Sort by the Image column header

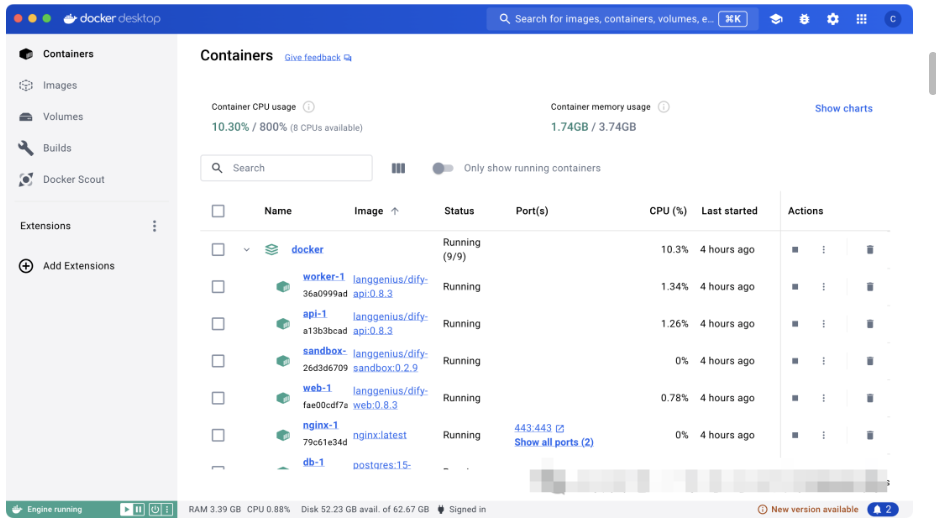coord(376,211)
